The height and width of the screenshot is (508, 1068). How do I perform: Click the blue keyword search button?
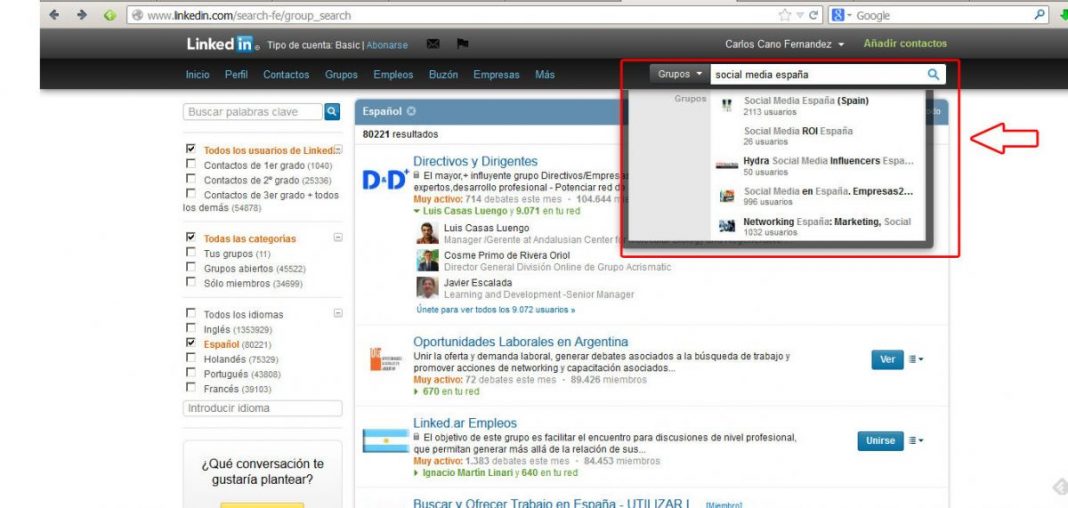333,112
